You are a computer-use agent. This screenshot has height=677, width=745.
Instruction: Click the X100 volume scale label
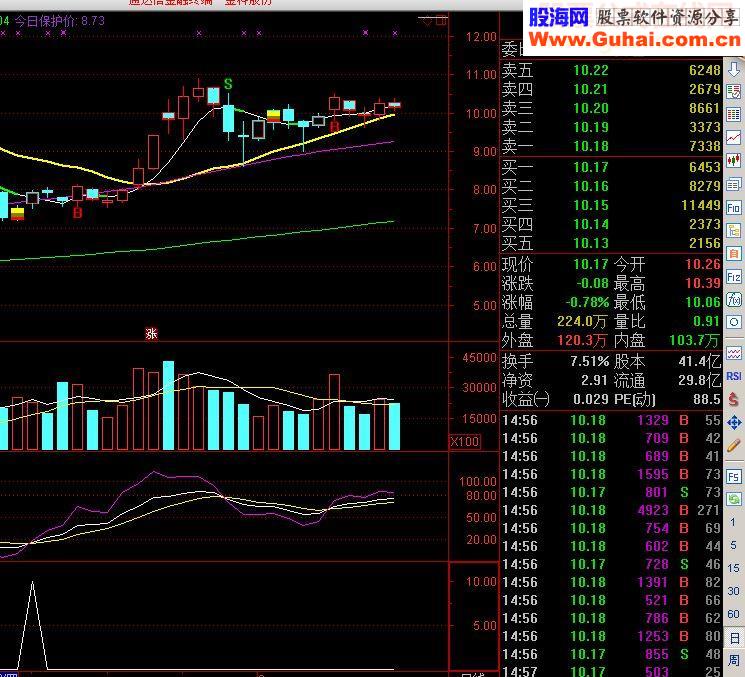point(465,441)
